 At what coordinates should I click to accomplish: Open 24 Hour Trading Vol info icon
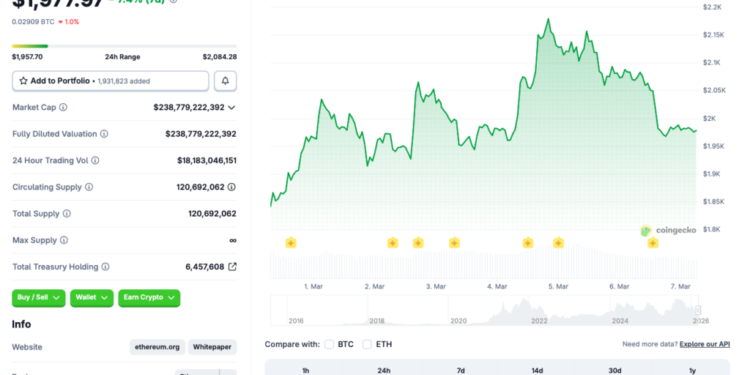click(95, 160)
